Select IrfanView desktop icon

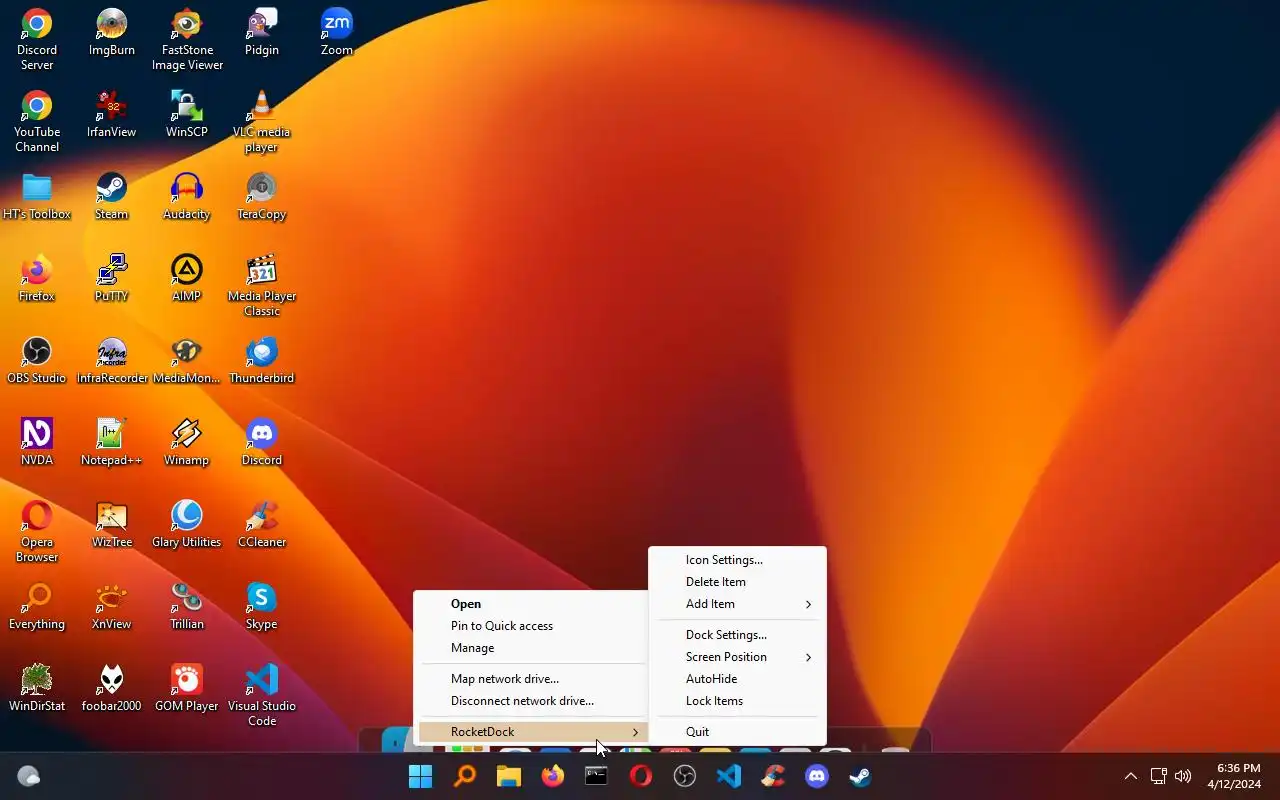(112, 114)
